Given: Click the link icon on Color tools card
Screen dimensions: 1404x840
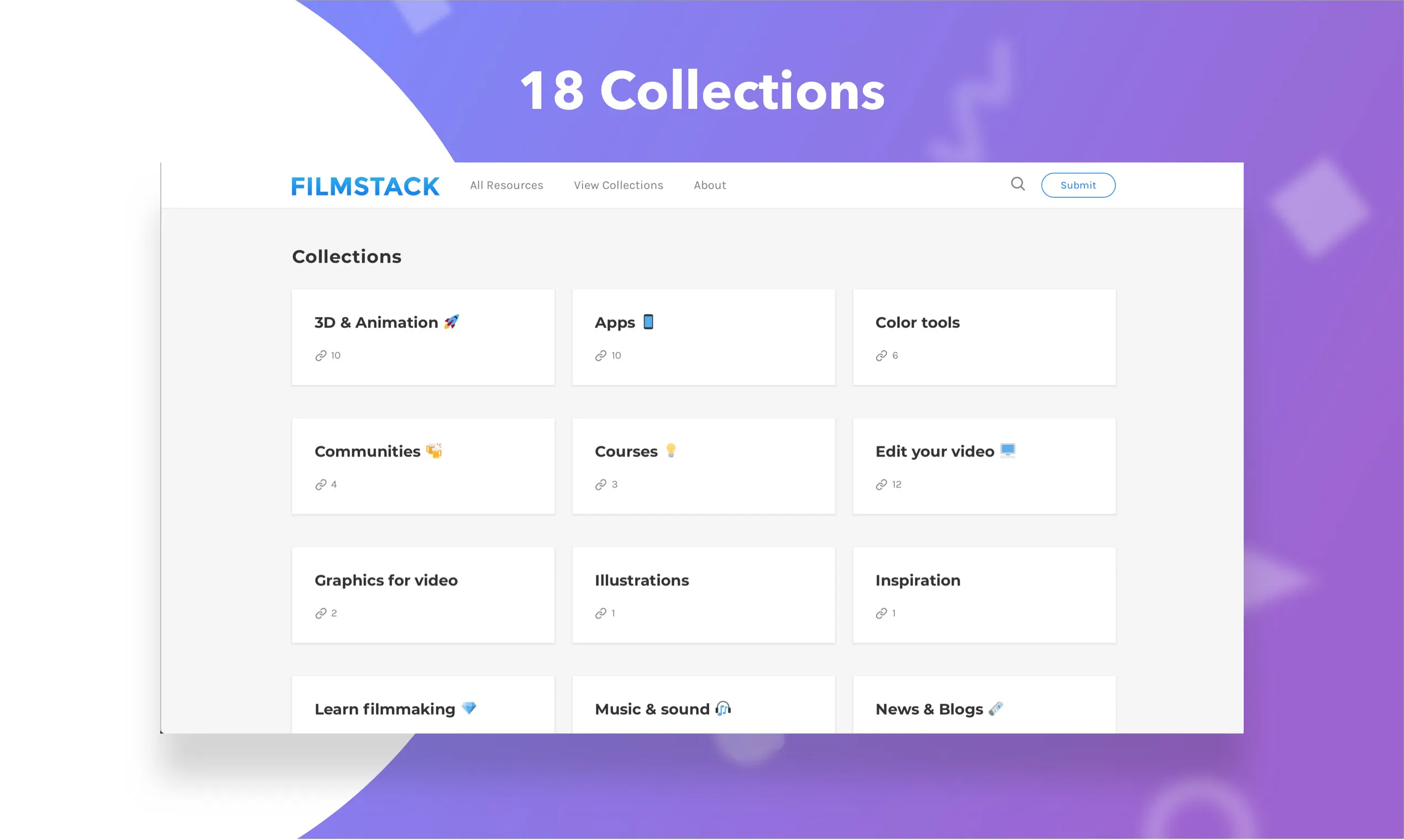Looking at the screenshot, I should [882, 355].
